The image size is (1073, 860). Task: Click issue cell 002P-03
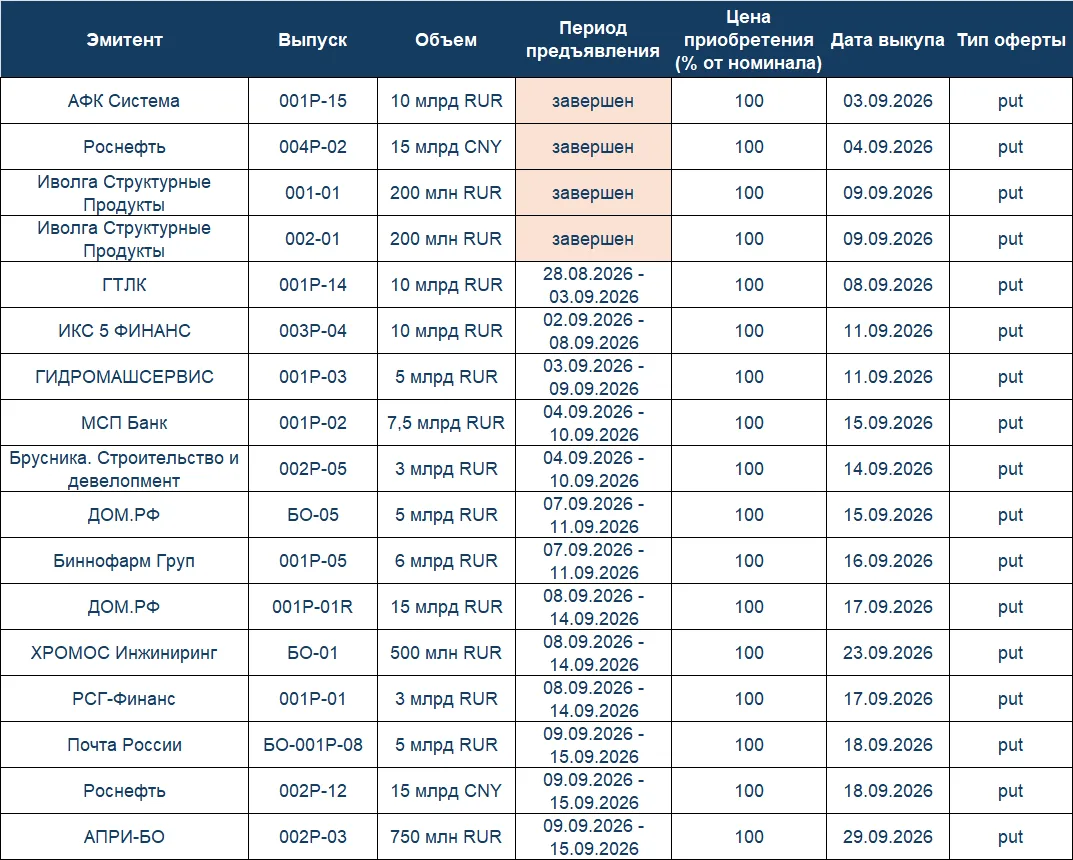point(313,836)
